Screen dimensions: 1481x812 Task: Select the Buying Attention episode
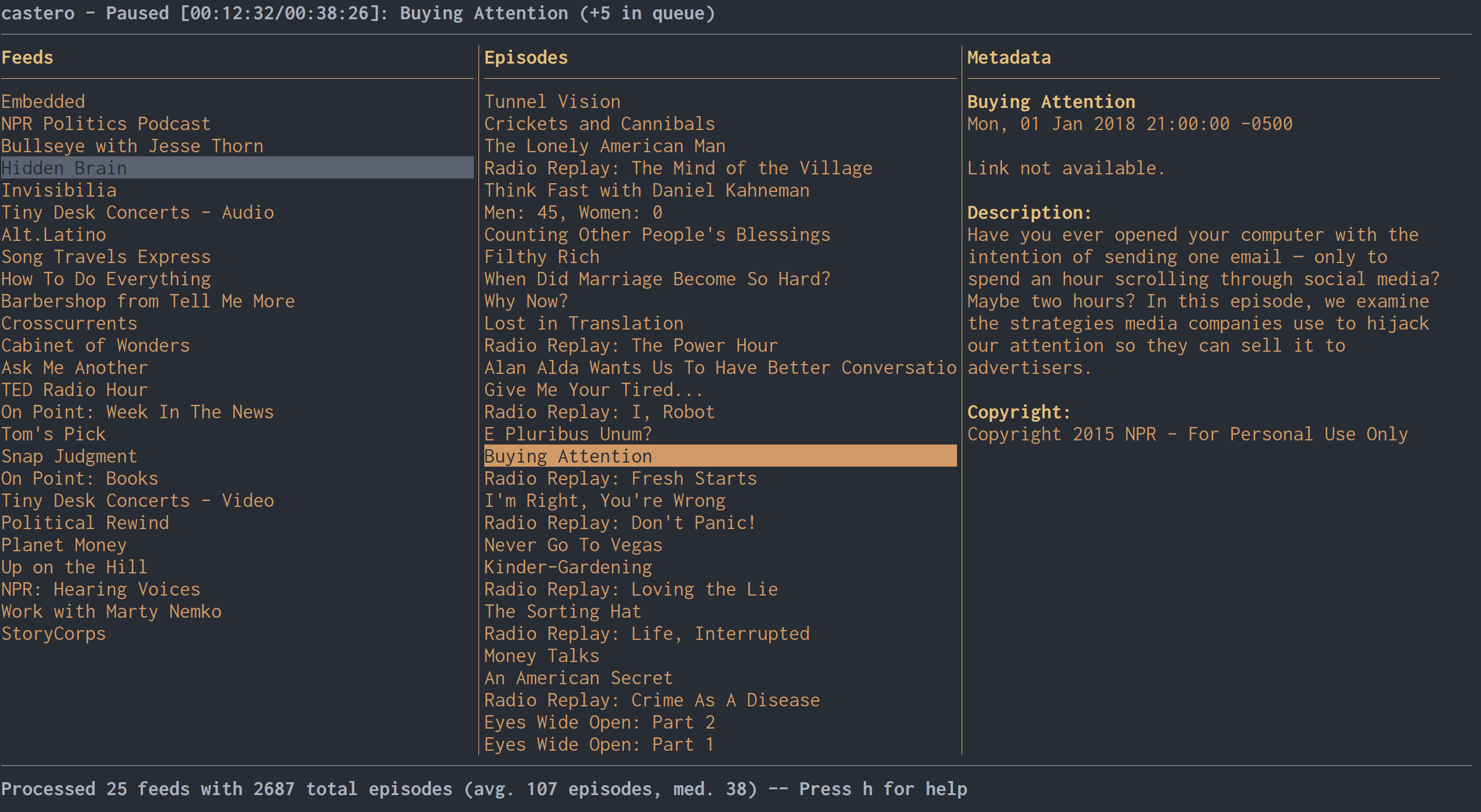pos(568,456)
